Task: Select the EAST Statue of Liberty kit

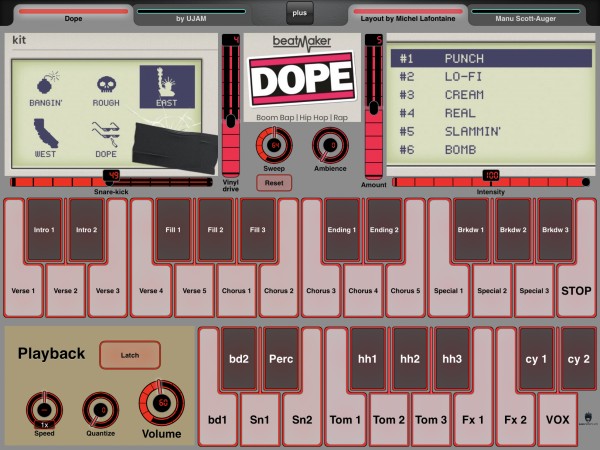Action: (x=167, y=87)
